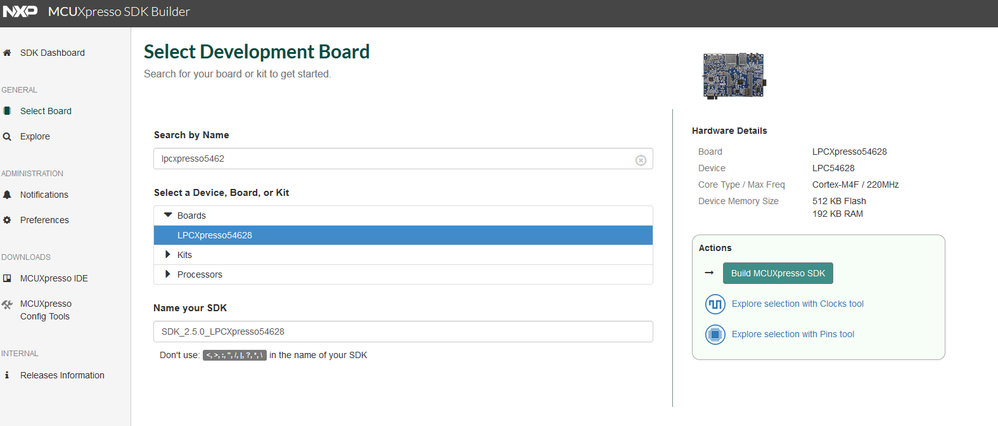Clear the search field with X icon

[x=641, y=159]
